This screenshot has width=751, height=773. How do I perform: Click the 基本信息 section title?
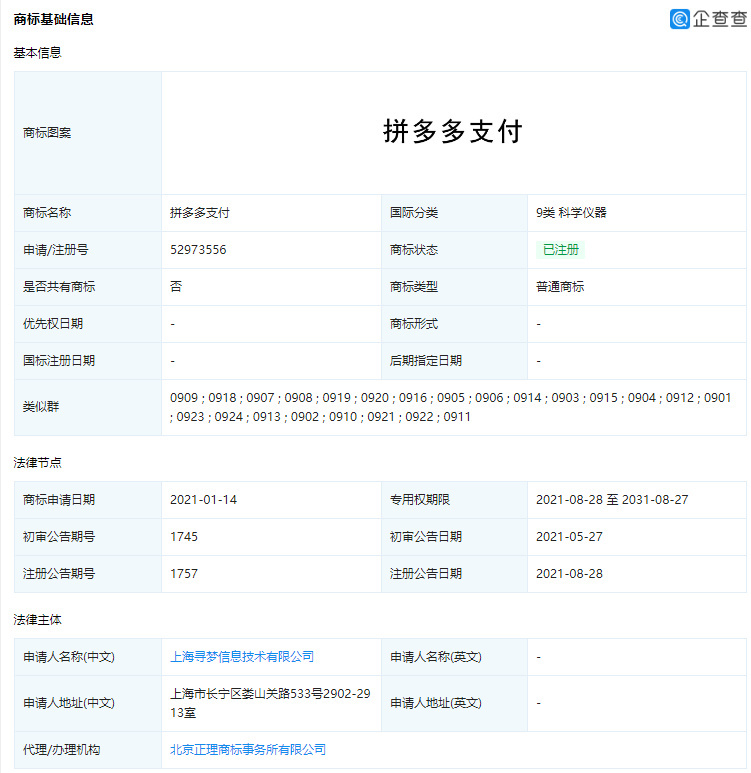coord(37,53)
